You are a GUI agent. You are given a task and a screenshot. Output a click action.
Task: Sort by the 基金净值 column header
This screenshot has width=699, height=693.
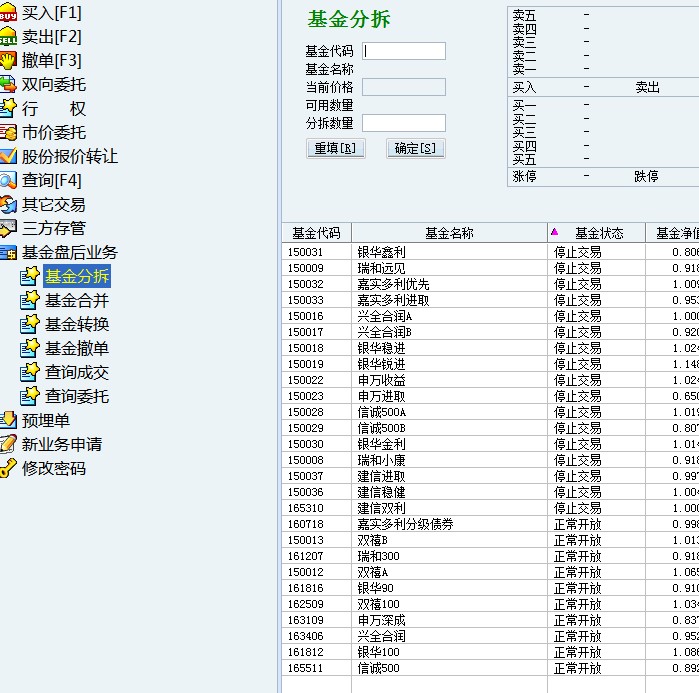pos(673,233)
